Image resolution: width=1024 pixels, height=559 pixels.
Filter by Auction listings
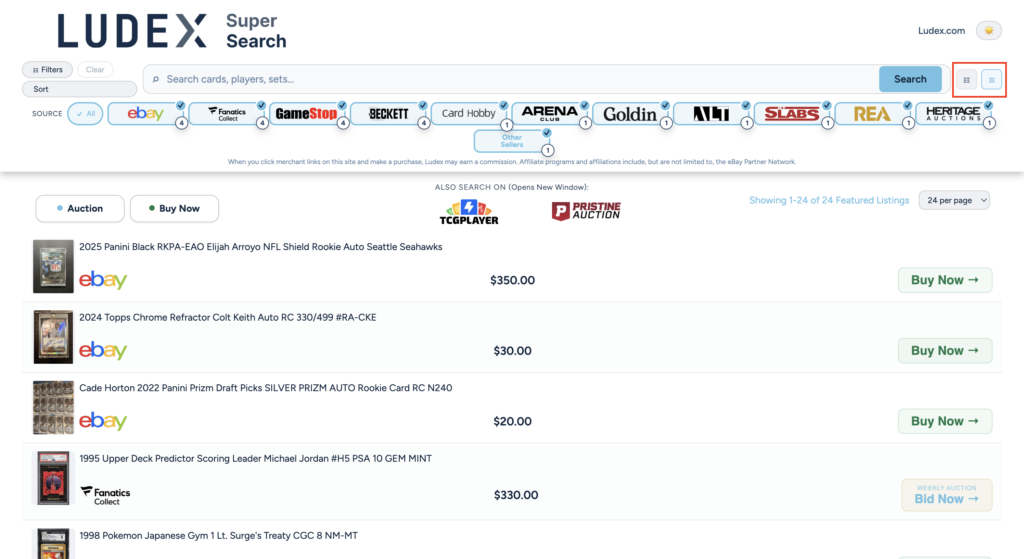tap(80, 208)
